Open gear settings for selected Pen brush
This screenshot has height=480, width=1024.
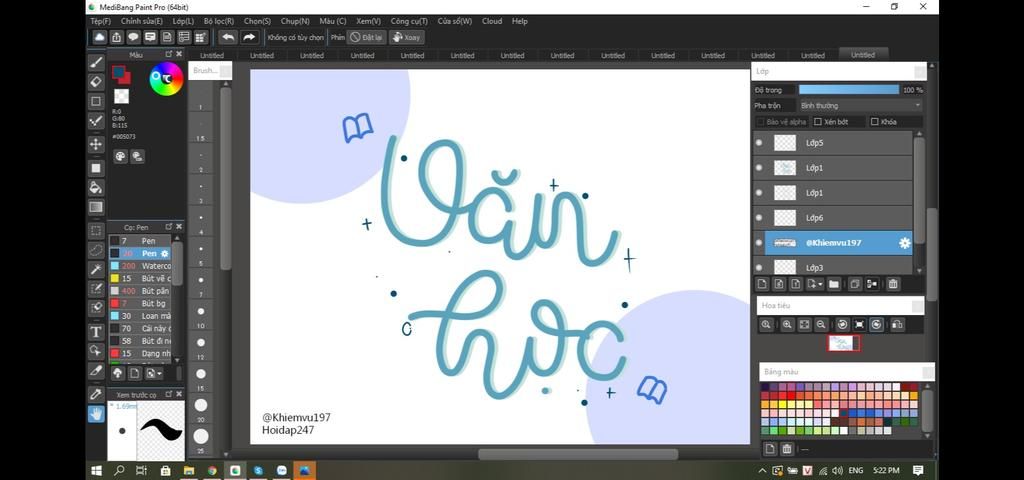click(165, 253)
